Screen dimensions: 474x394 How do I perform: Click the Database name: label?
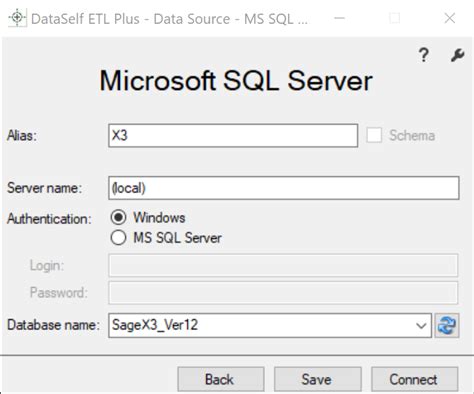click(54, 325)
